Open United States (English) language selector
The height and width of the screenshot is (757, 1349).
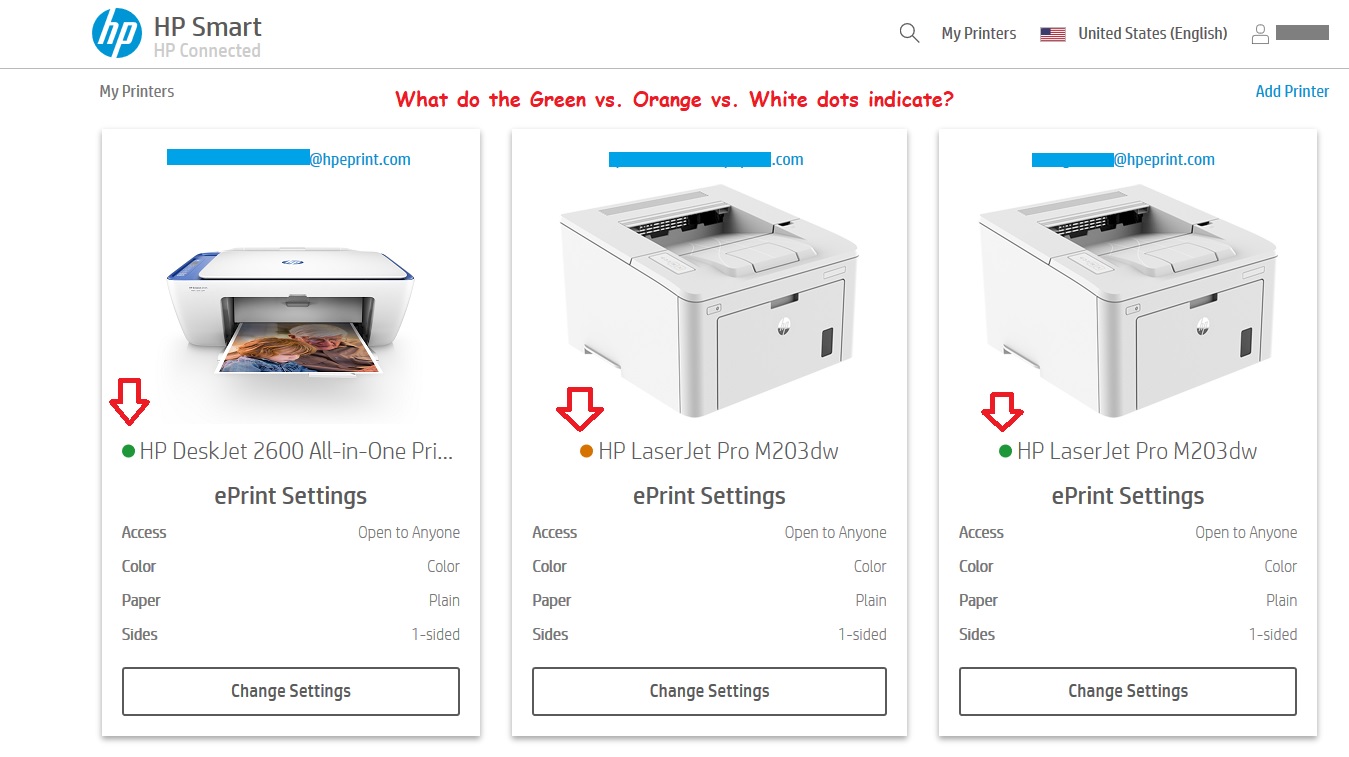1153,33
